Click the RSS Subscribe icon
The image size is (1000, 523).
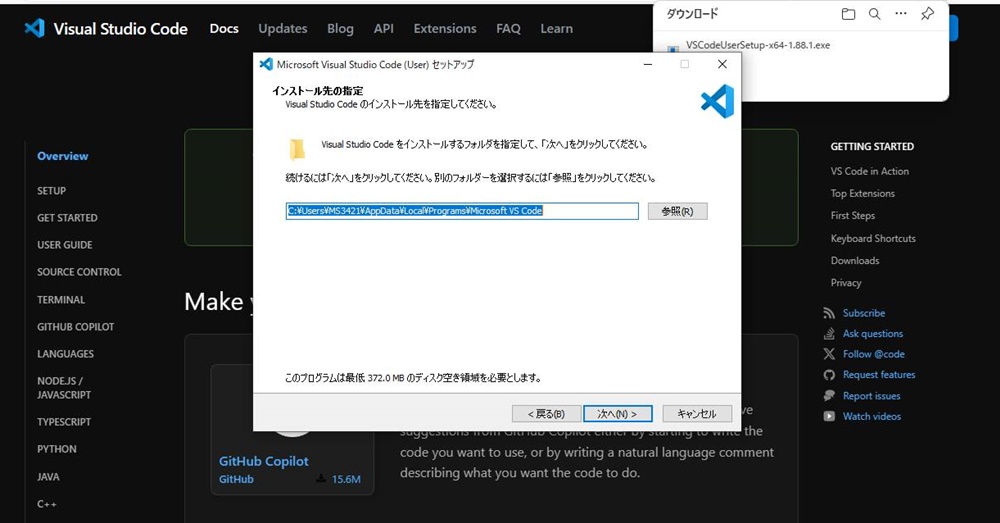[829, 313]
